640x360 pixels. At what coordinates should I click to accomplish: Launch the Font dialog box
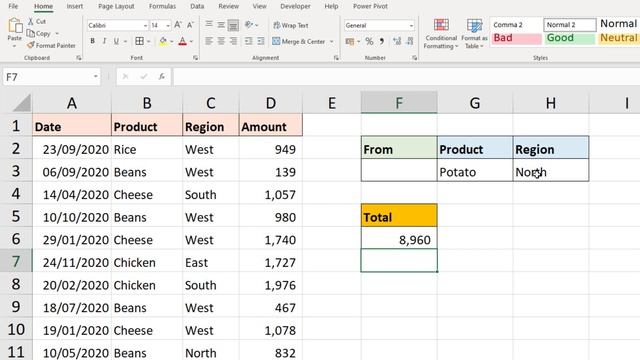pos(195,58)
